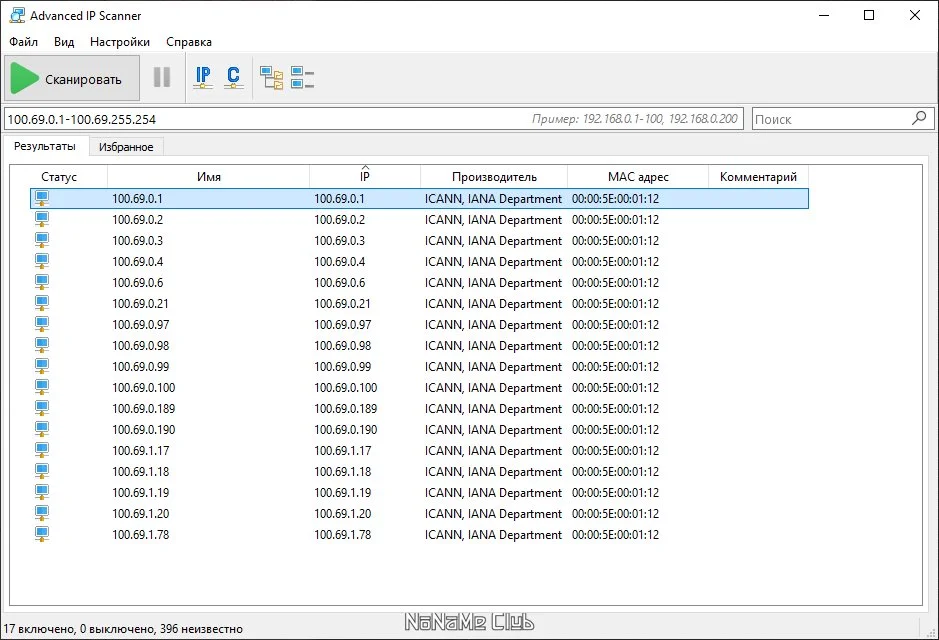Click MAC address in 100.69.0.6 row
939x640 pixels.
[x=615, y=283]
